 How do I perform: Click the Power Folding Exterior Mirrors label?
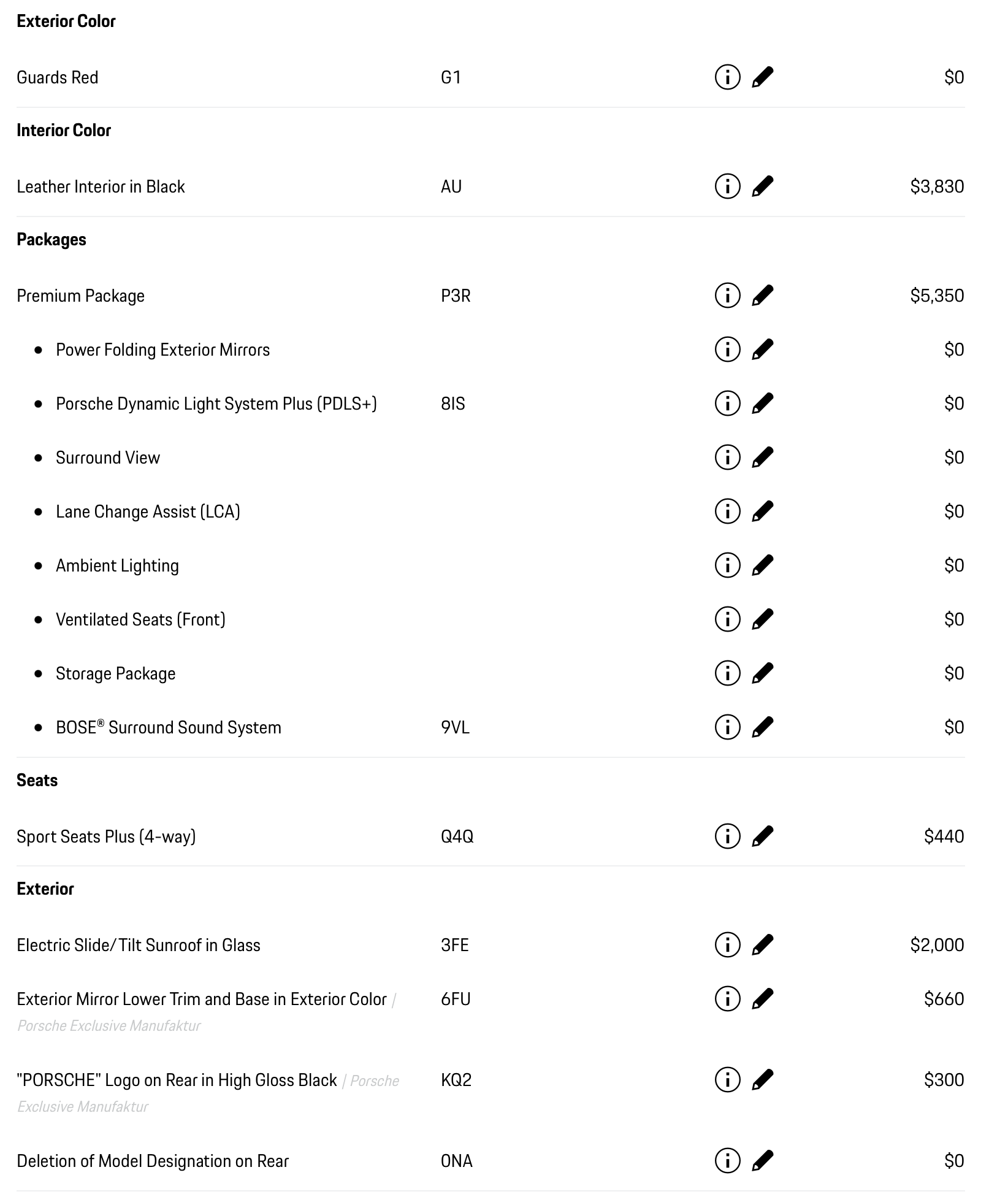click(162, 350)
